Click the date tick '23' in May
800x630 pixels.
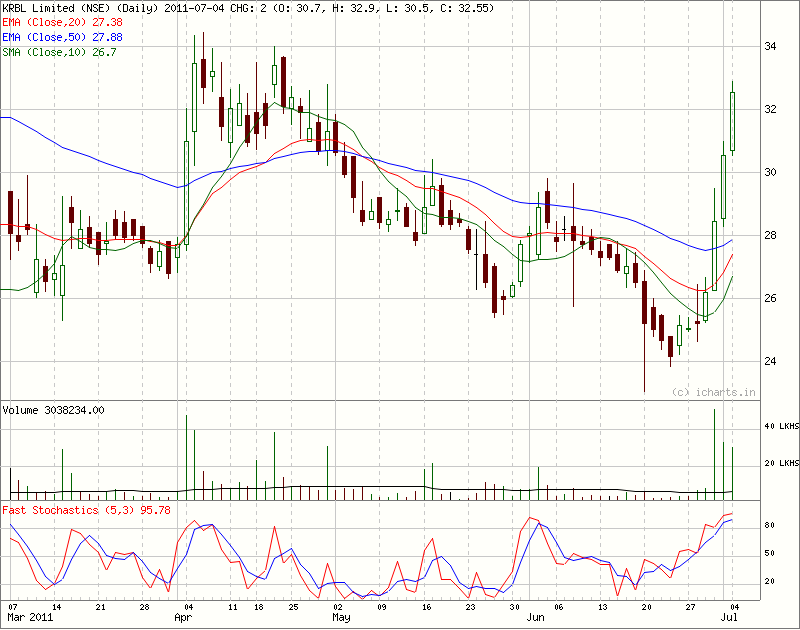(x=470, y=607)
